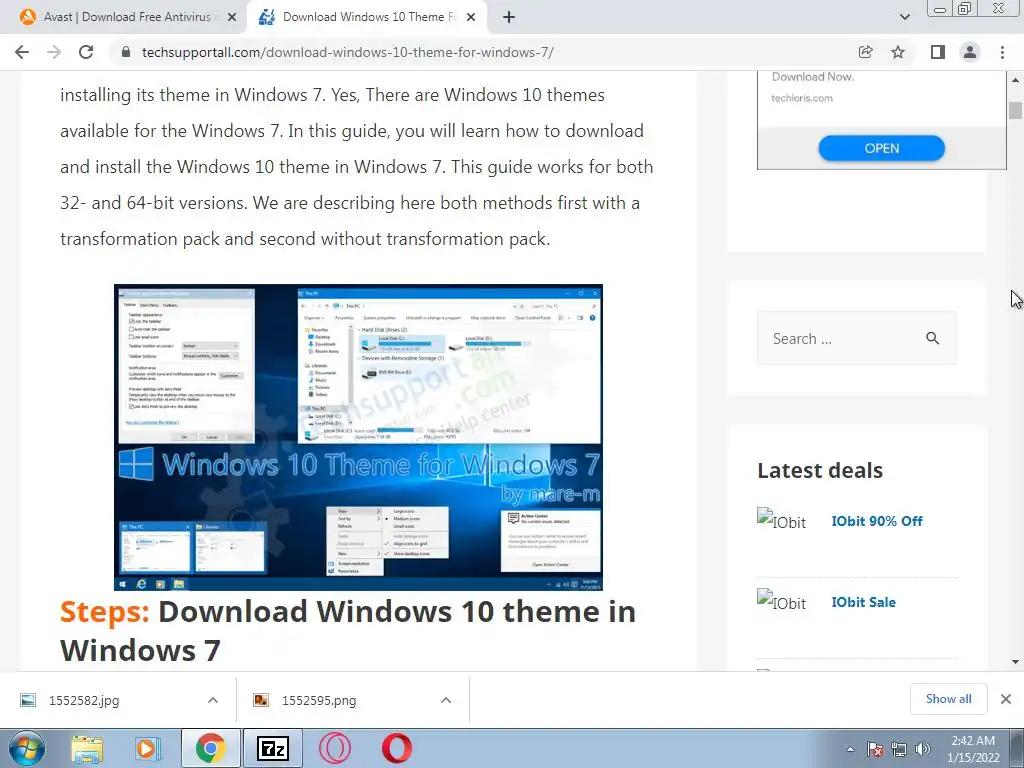Click the Steps Download Windows 10 theme heading
This screenshot has width=1024, height=768.
click(347, 631)
